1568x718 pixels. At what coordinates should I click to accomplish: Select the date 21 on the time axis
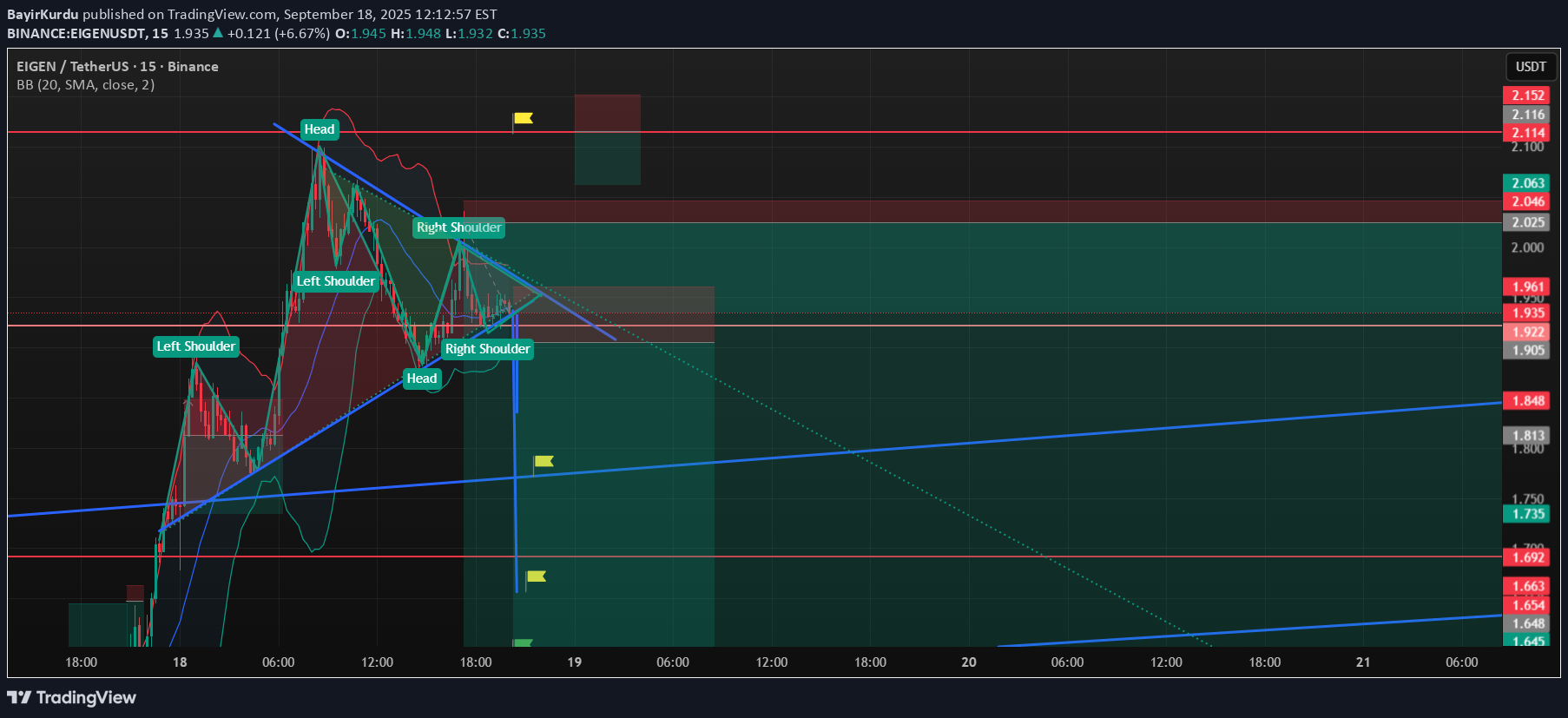1363,662
